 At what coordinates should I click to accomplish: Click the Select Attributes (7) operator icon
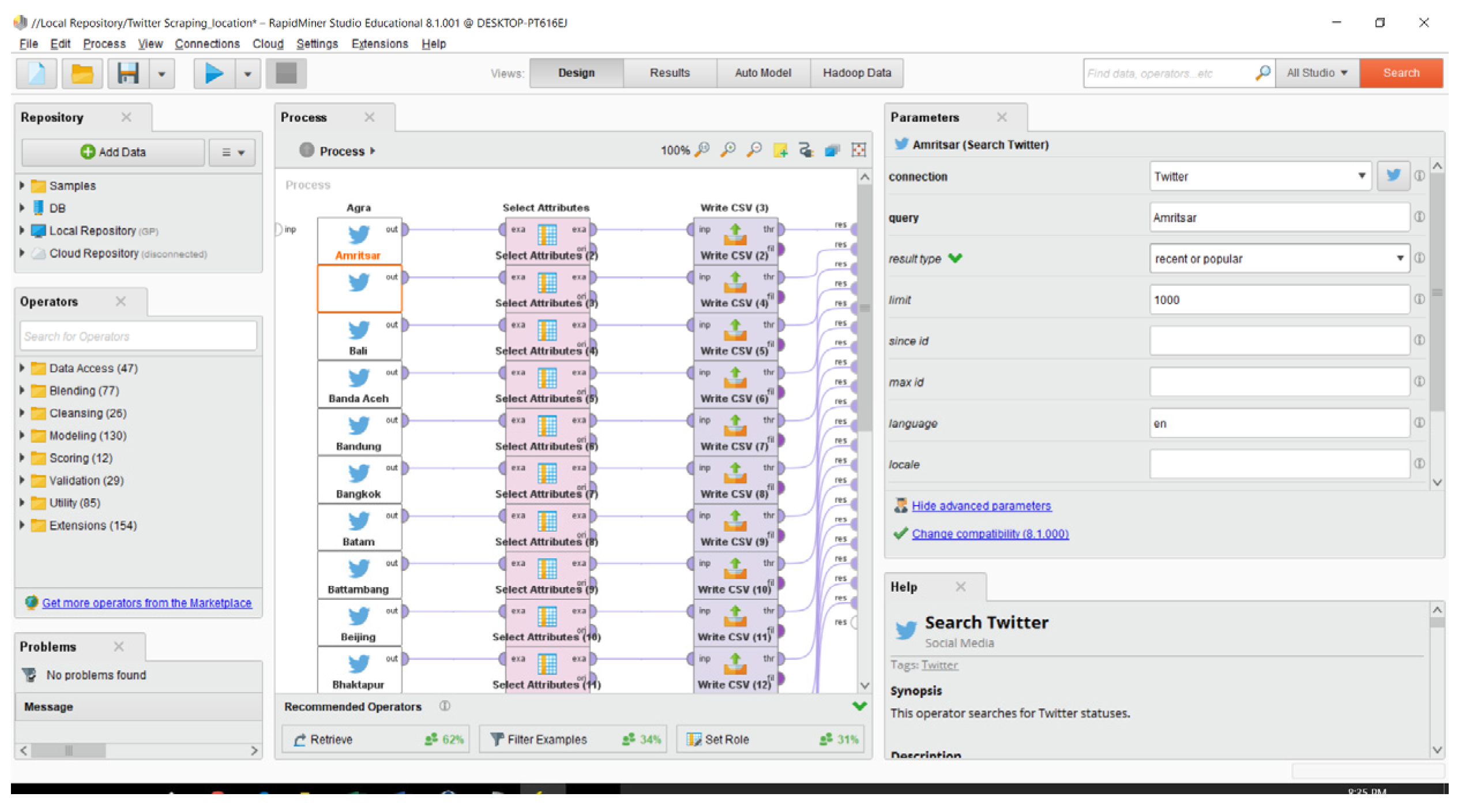coord(547,473)
